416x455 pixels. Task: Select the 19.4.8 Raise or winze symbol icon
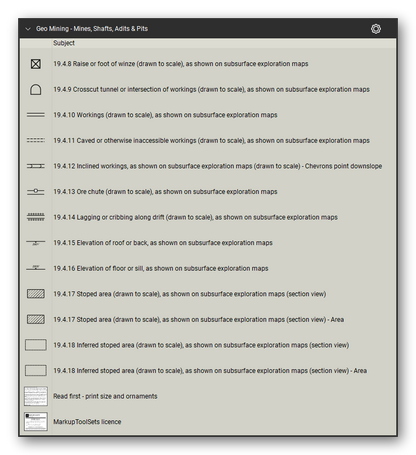[x=36, y=64]
